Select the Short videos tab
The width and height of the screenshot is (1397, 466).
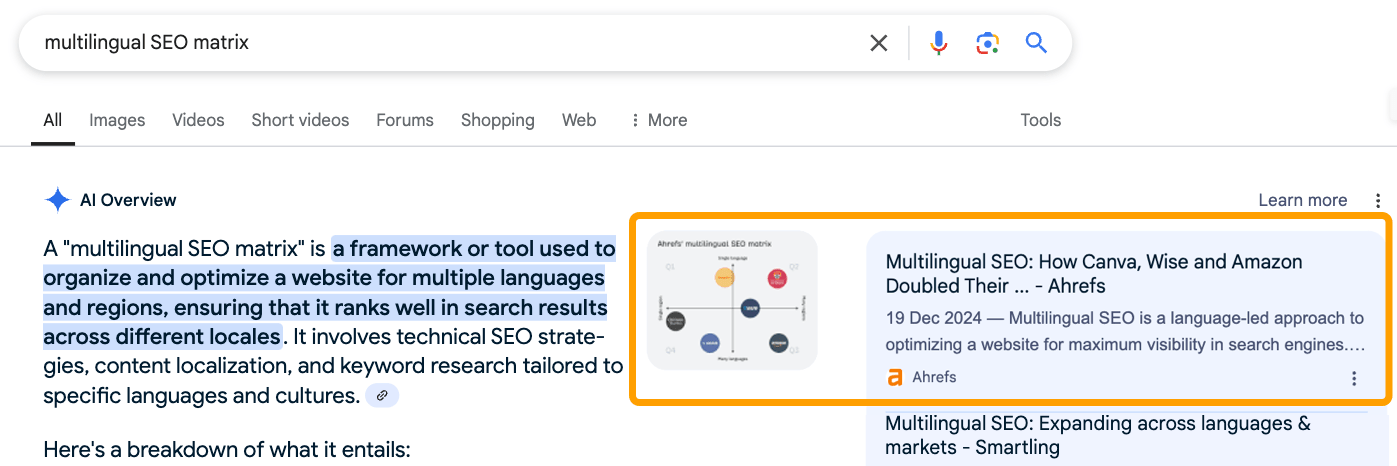click(300, 120)
